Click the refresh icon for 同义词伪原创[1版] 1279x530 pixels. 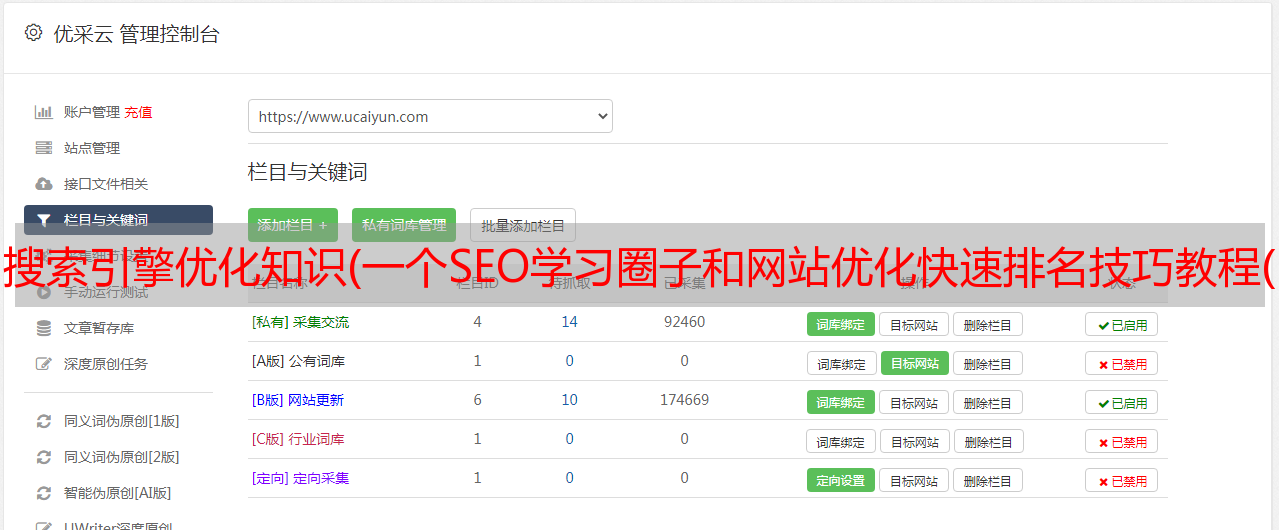(44, 421)
